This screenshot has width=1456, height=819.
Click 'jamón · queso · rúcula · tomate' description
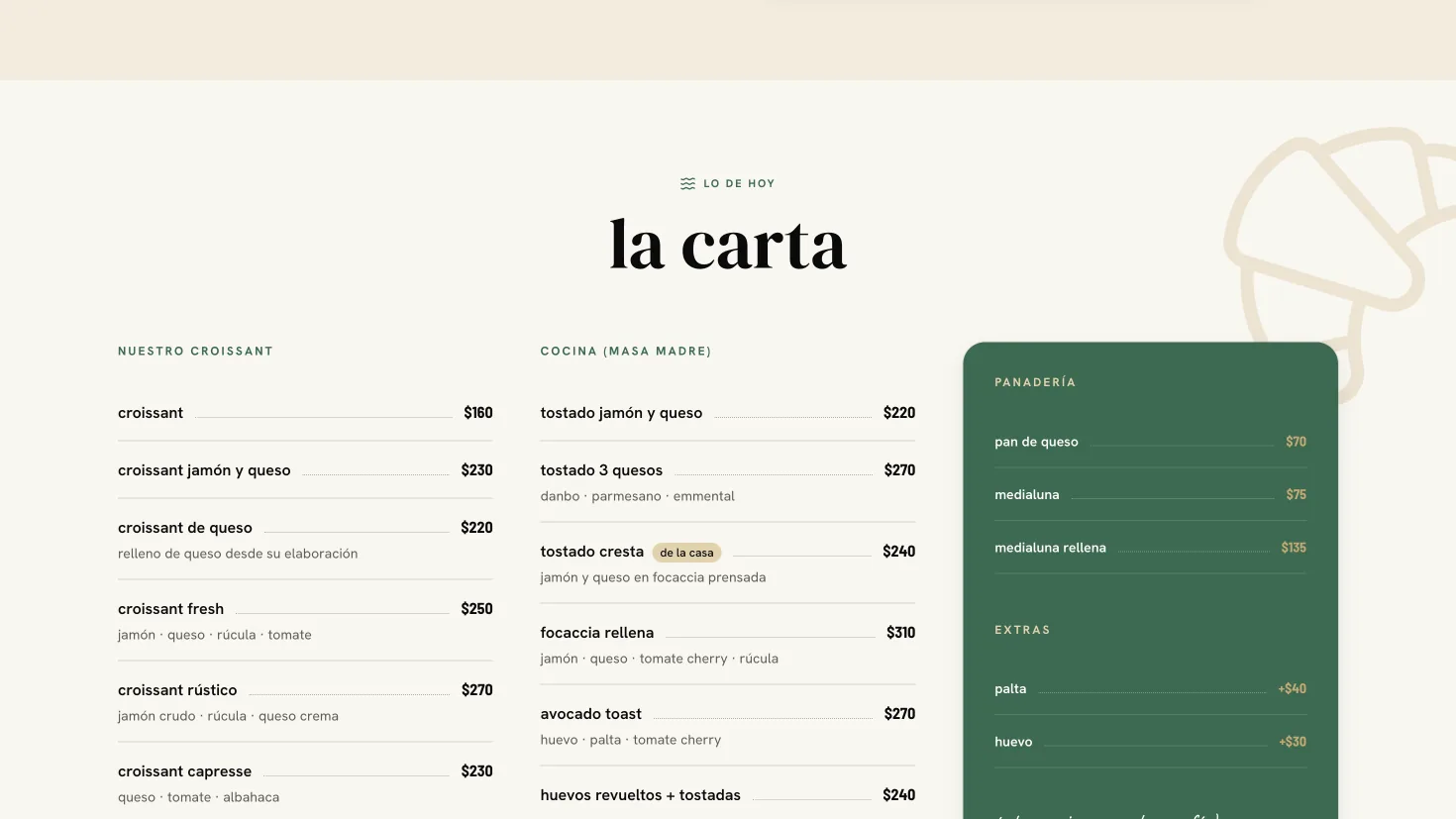pos(215,635)
